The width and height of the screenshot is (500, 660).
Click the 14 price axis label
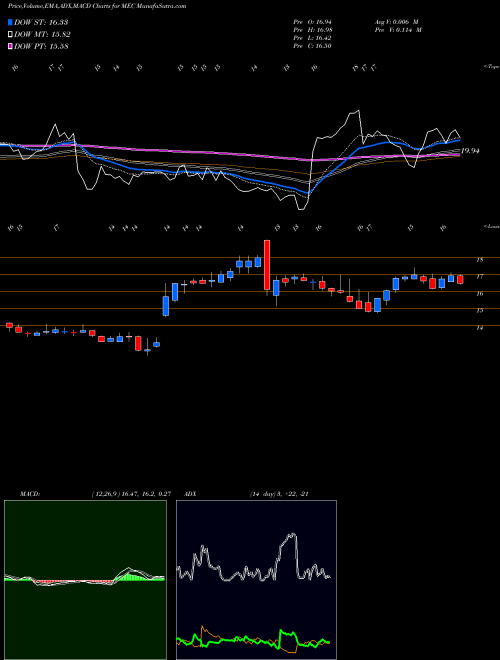click(479, 327)
